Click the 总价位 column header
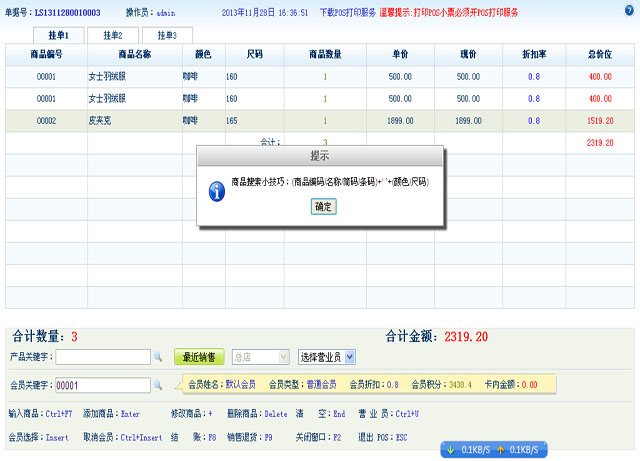 pyautogui.click(x=600, y=53)
